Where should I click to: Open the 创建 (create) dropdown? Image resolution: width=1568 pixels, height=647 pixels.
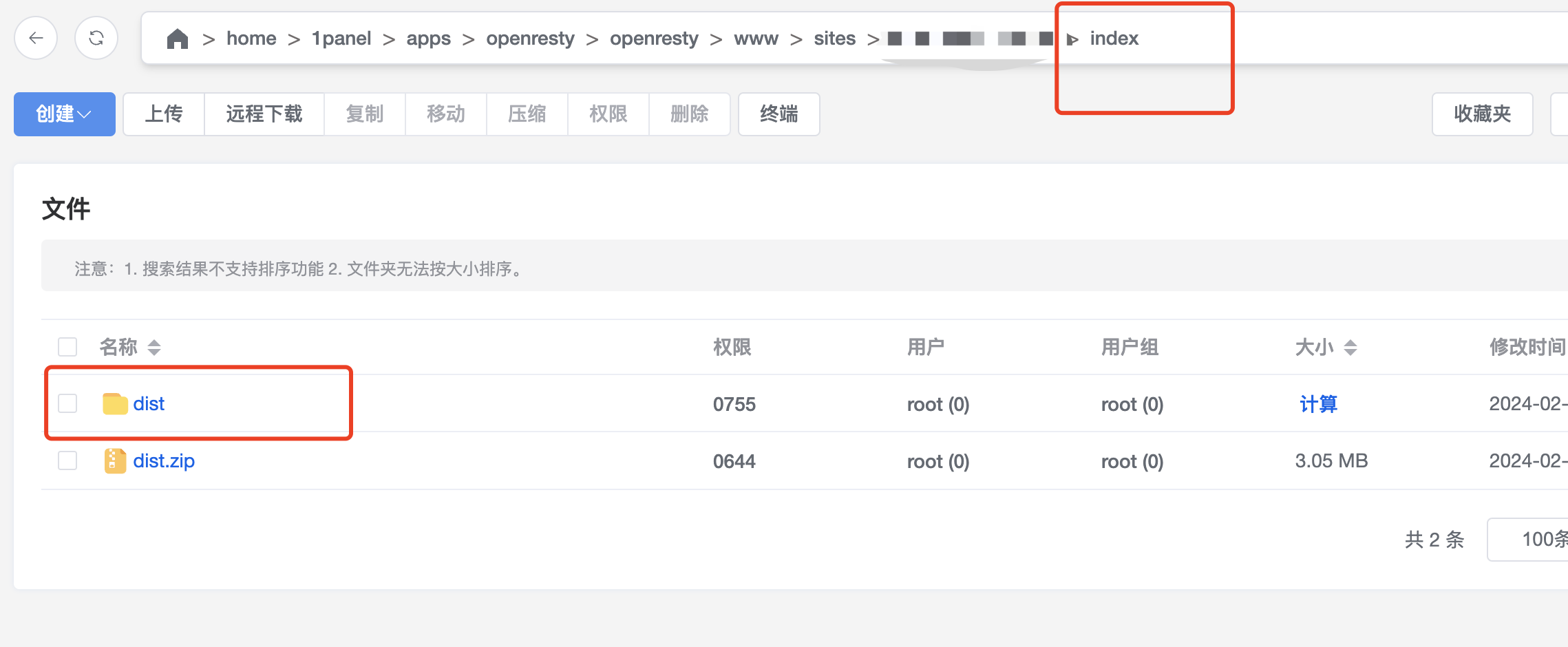click(64, 114)
